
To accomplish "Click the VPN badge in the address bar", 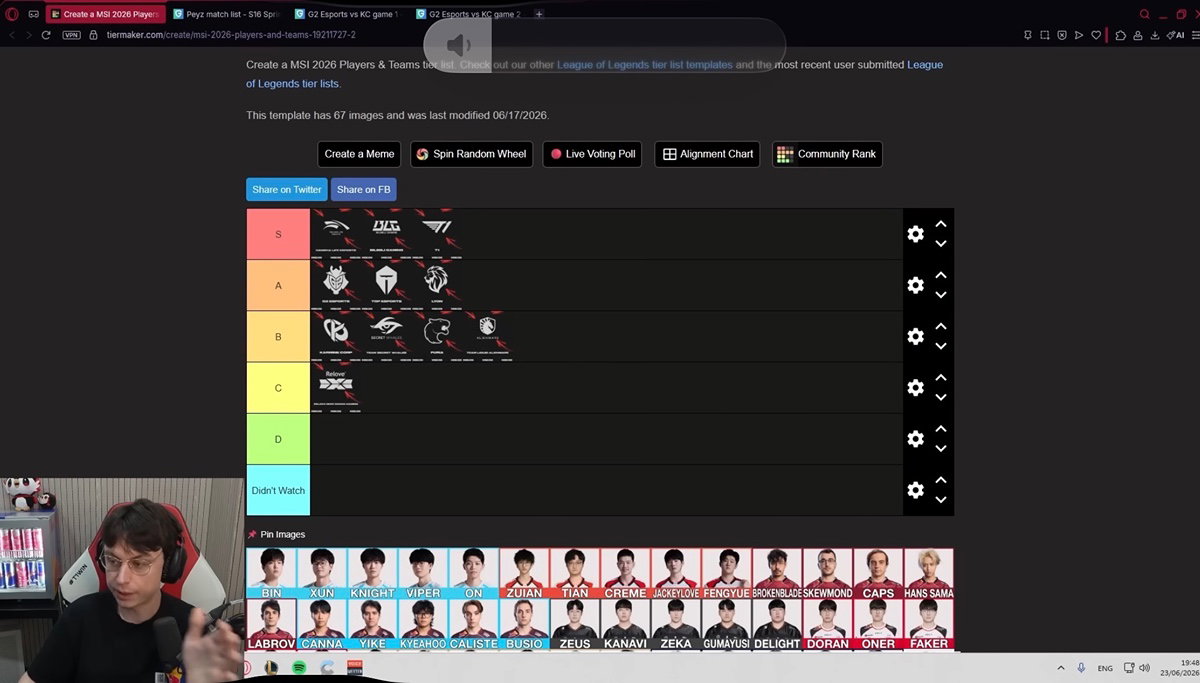I will pyautogui.click(x=72, y=35).
